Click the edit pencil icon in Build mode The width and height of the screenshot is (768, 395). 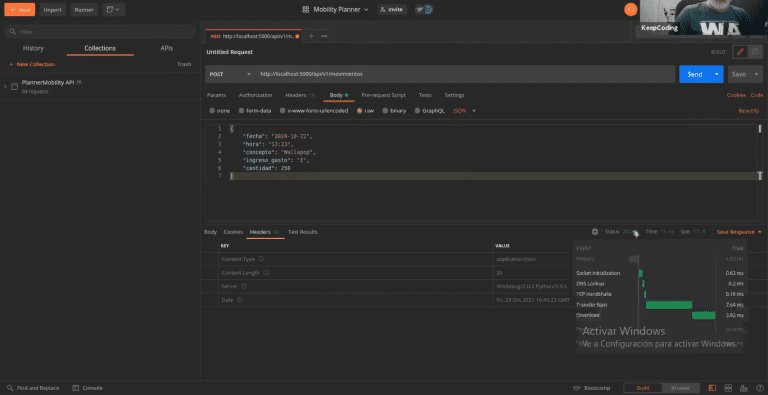(x=740, y=51)
